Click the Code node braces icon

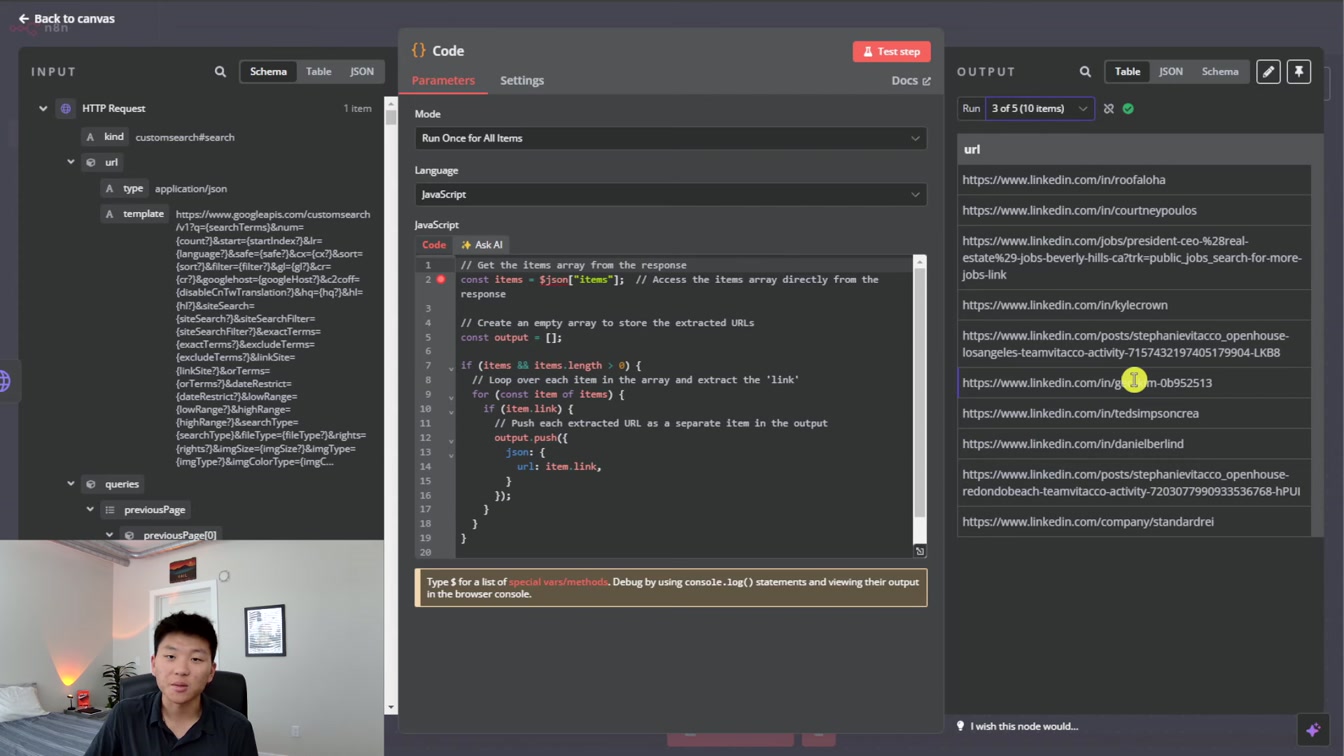click(419, 50)
